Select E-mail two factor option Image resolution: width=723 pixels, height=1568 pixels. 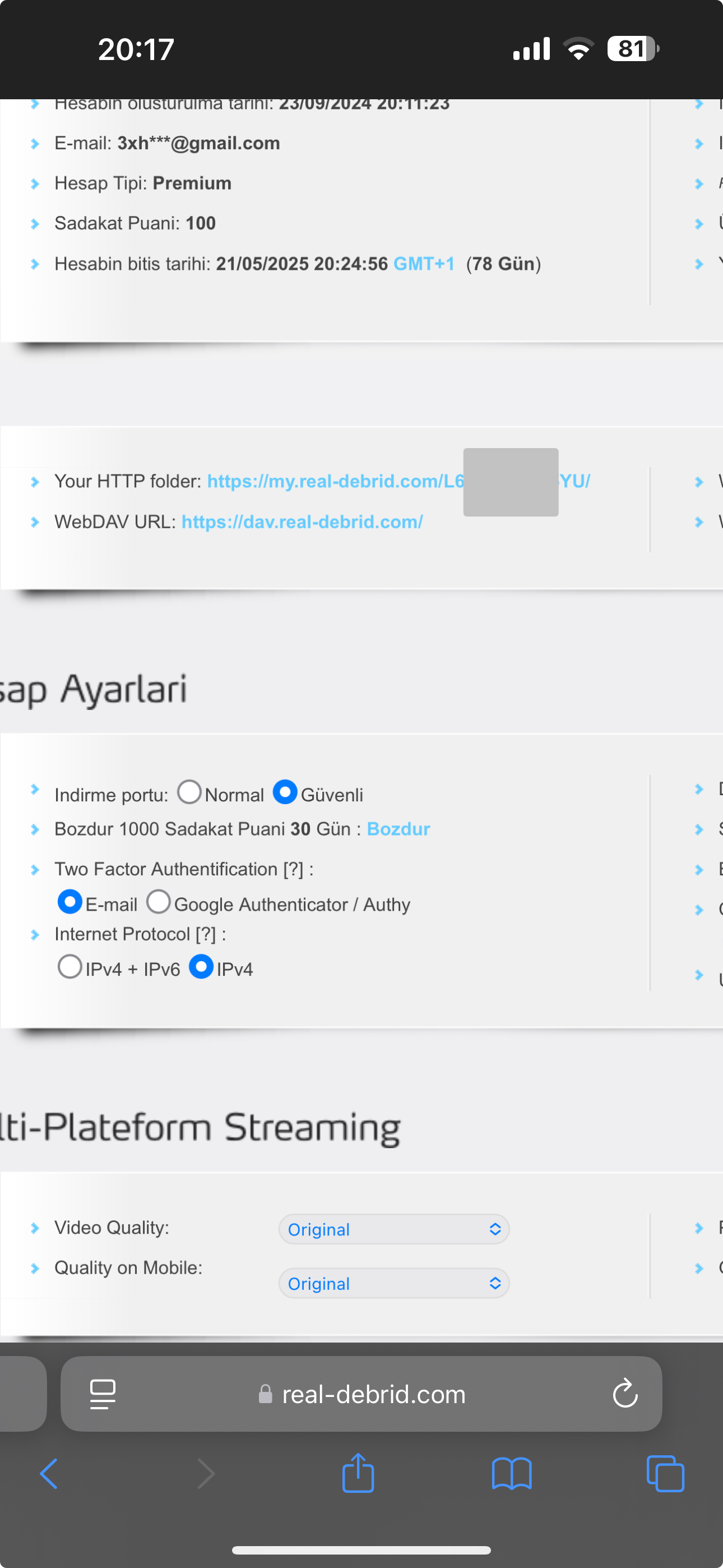coord(70,902)
